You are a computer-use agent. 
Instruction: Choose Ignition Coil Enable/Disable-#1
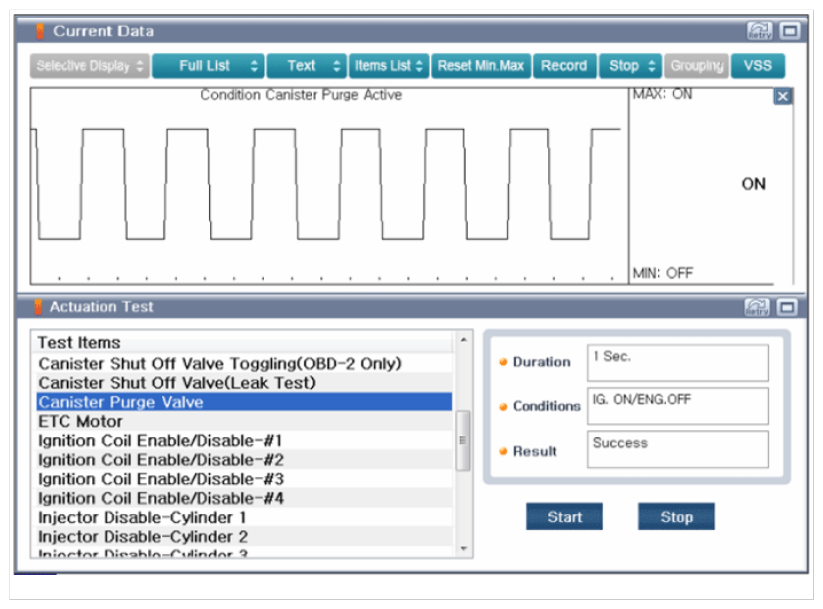tap(160, 440)
